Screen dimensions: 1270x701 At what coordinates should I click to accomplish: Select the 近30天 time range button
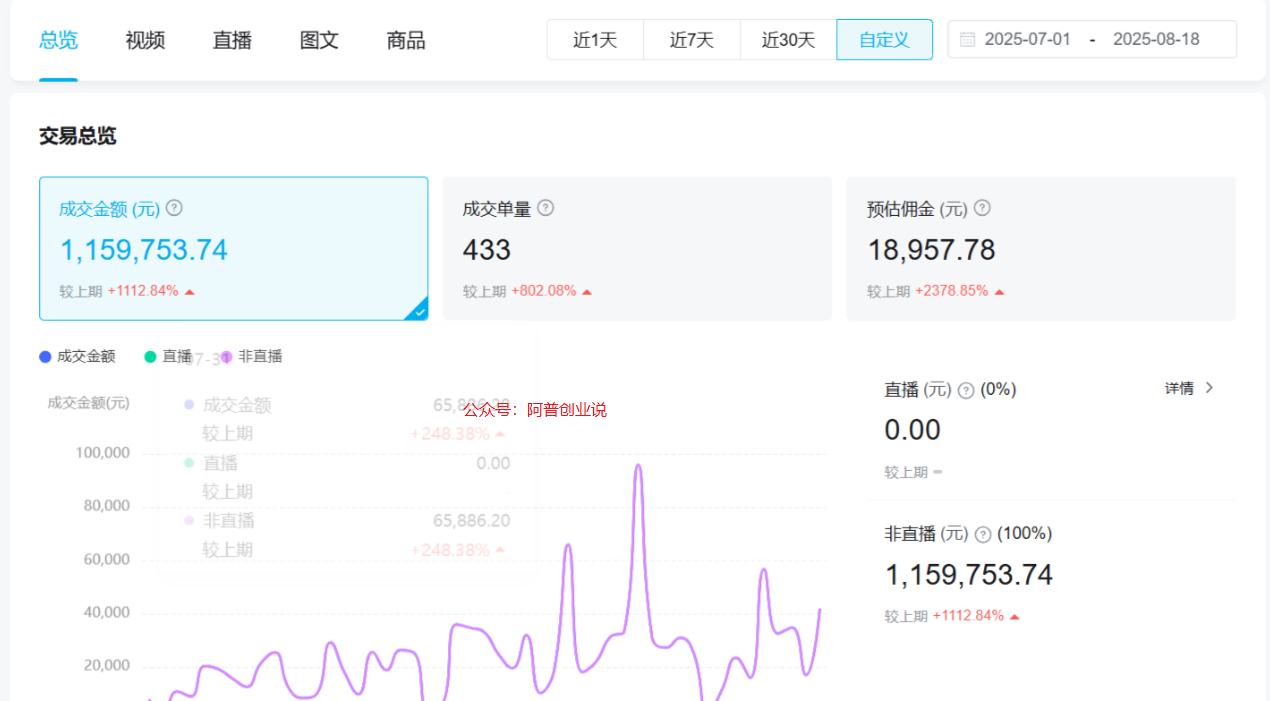click(788, 40)
